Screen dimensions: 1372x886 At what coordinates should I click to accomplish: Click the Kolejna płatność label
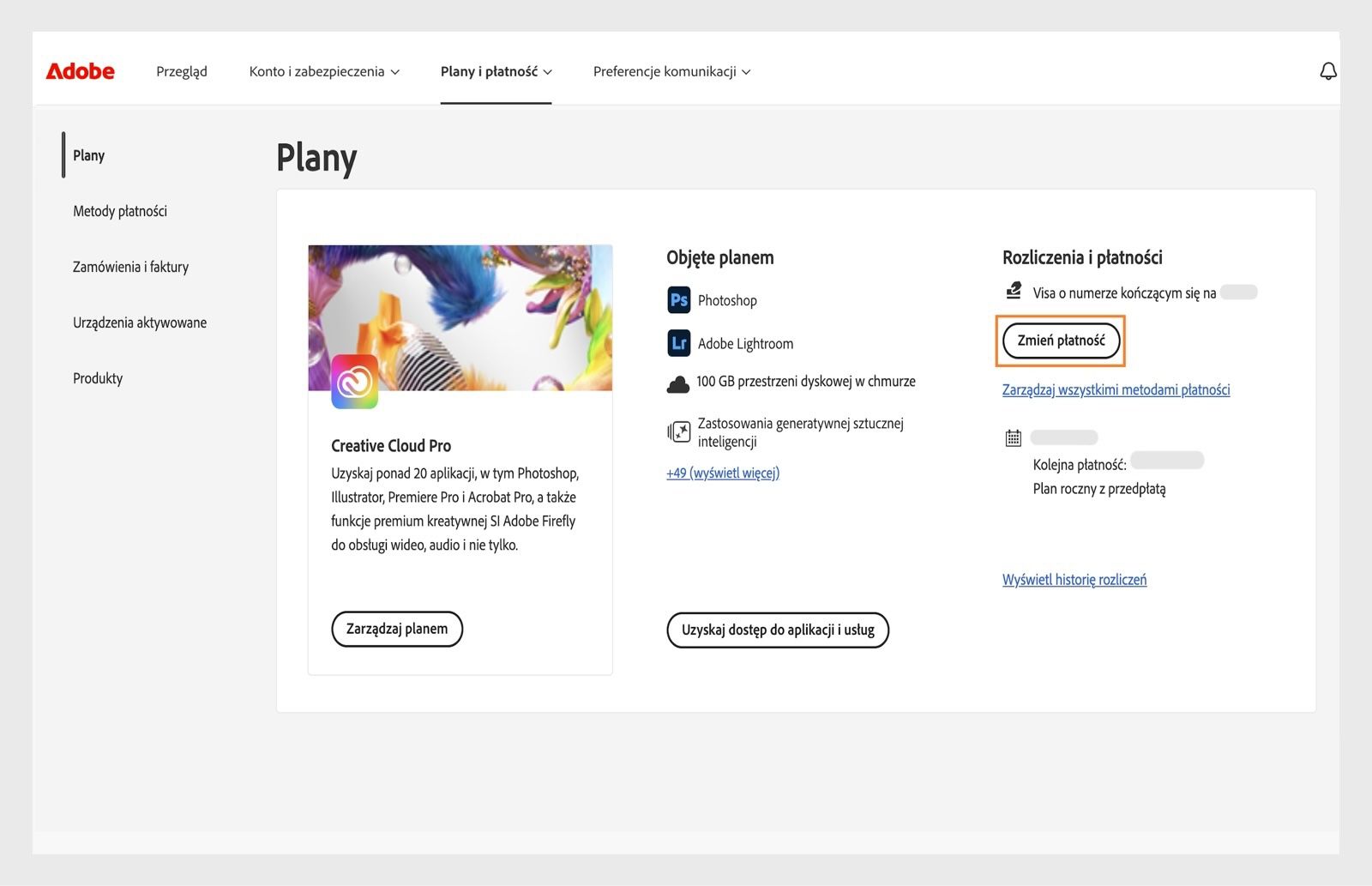[1080, 465]
